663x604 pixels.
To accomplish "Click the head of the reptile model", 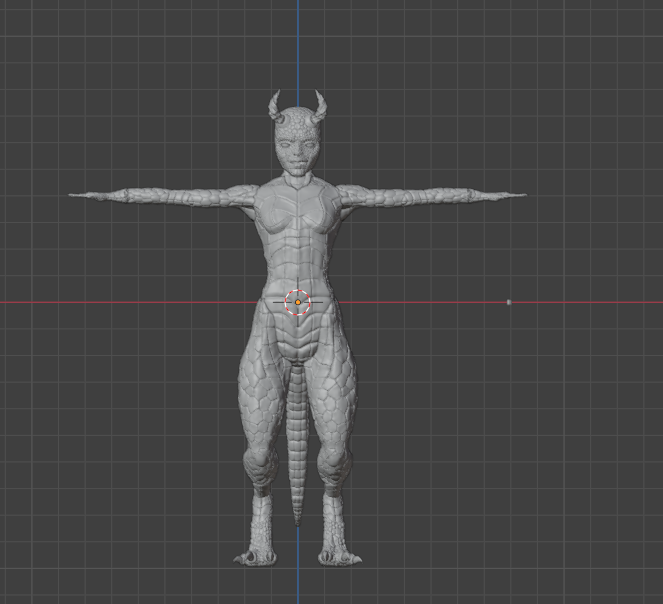I will (298, 142).
